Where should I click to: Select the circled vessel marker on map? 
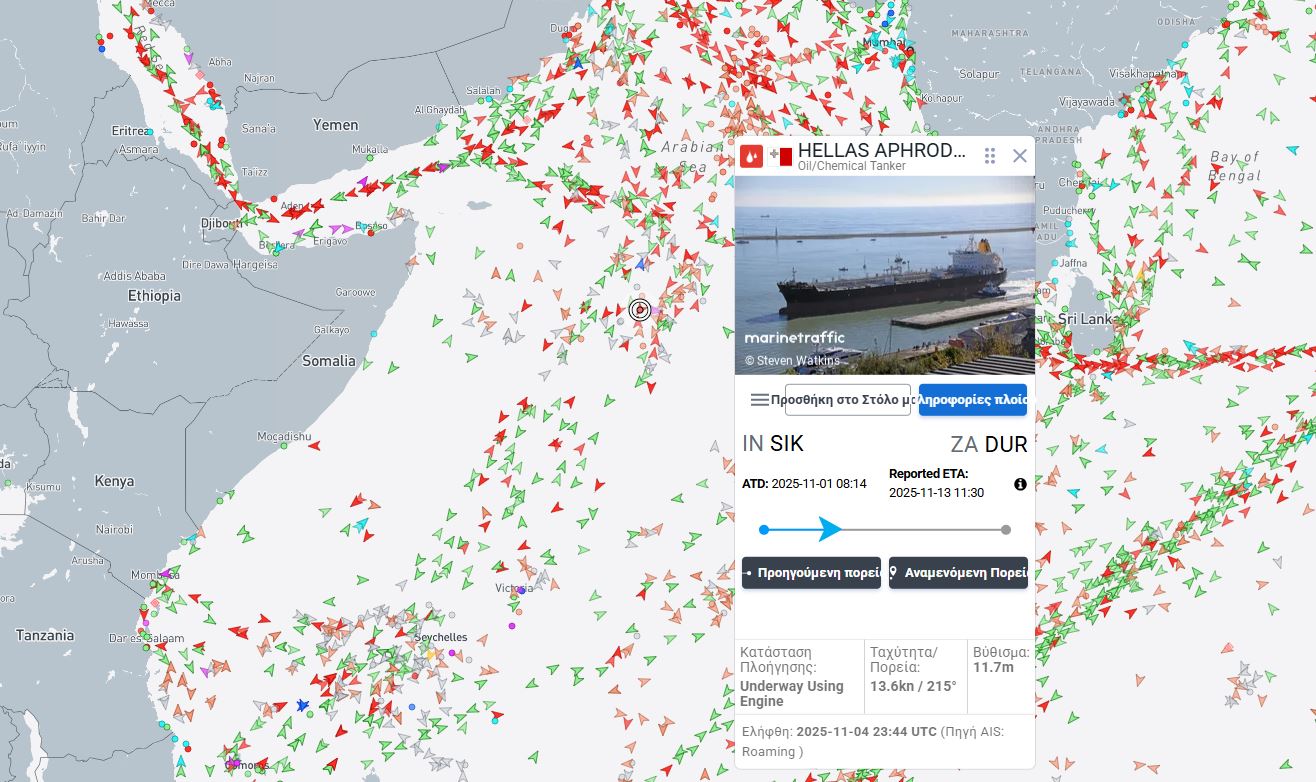click(640, 310)
